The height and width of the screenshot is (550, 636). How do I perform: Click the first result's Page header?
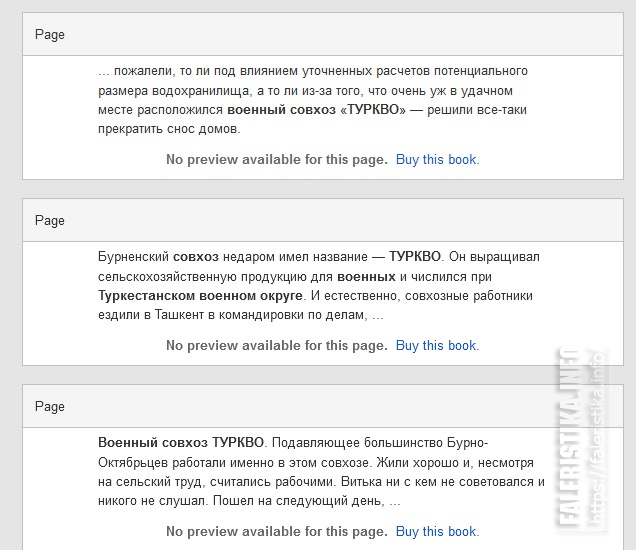pos(323,34)
